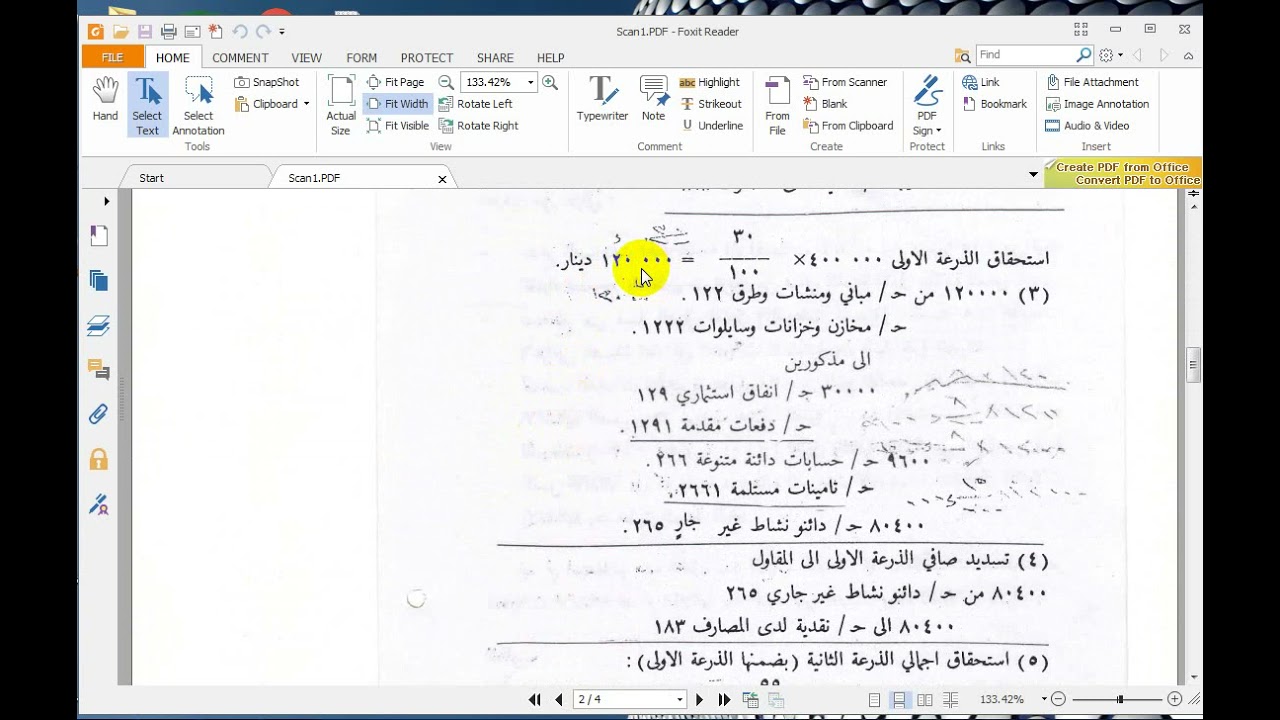Choose the Highlight tool

click(x=710, y=82)
